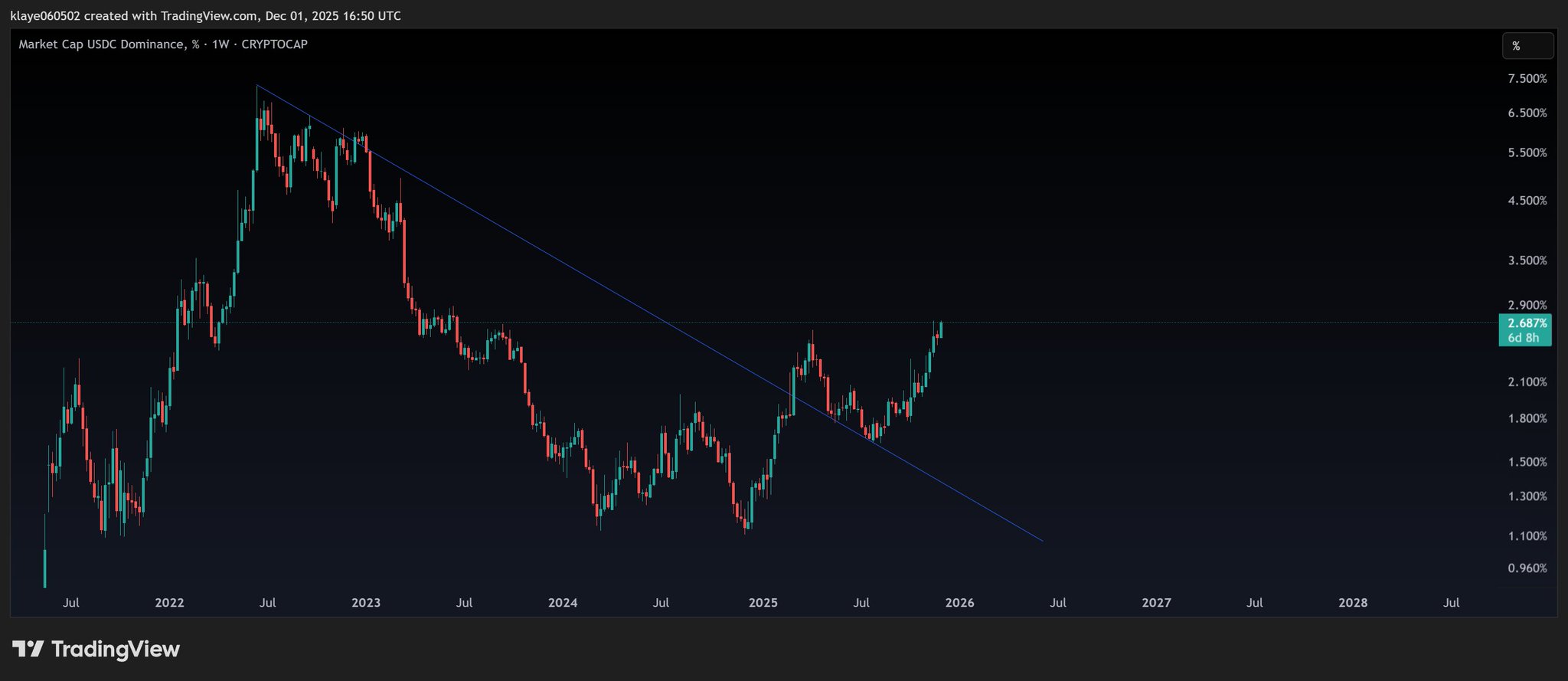
Task: Click the 3.500% price axis label
Action: (x=1527, y=260)
